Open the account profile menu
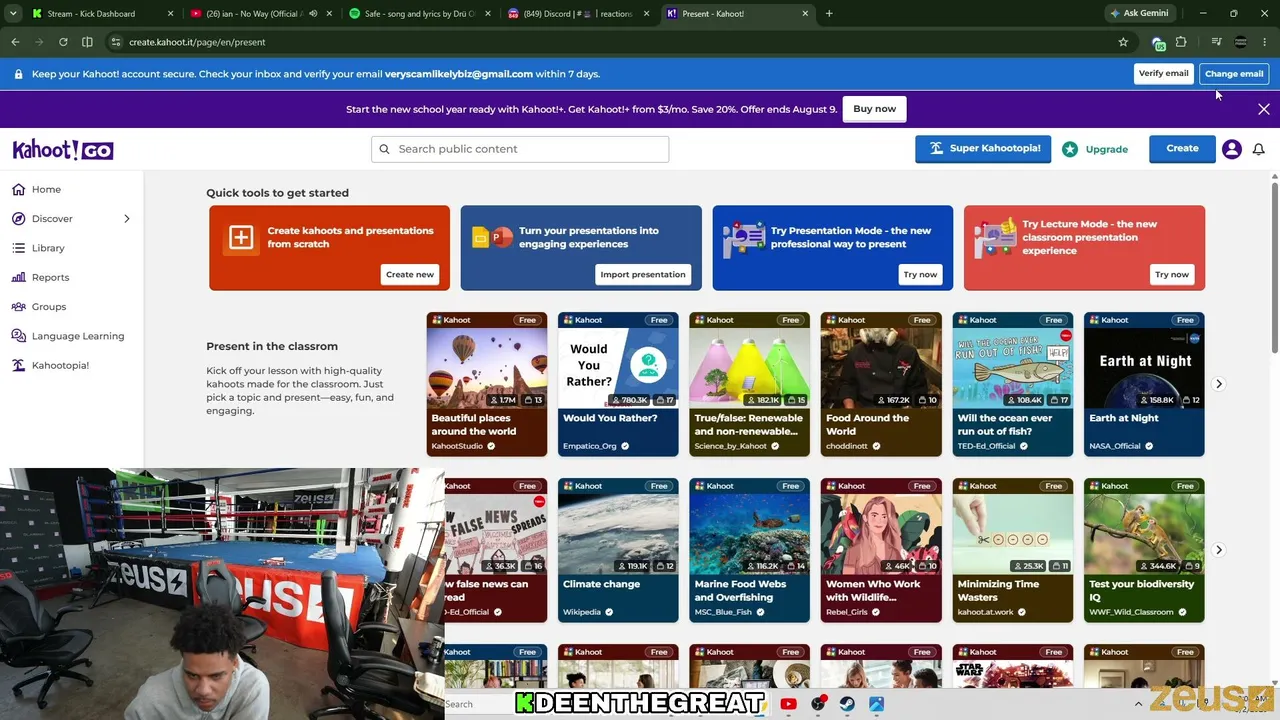 1232,149
